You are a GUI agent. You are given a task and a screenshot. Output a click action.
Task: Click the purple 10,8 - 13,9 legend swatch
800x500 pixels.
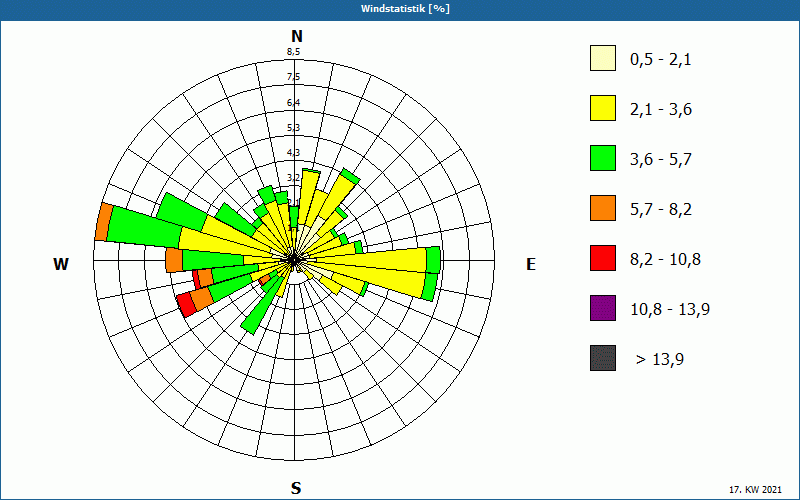pyautogui.click(x=603, y=308)
